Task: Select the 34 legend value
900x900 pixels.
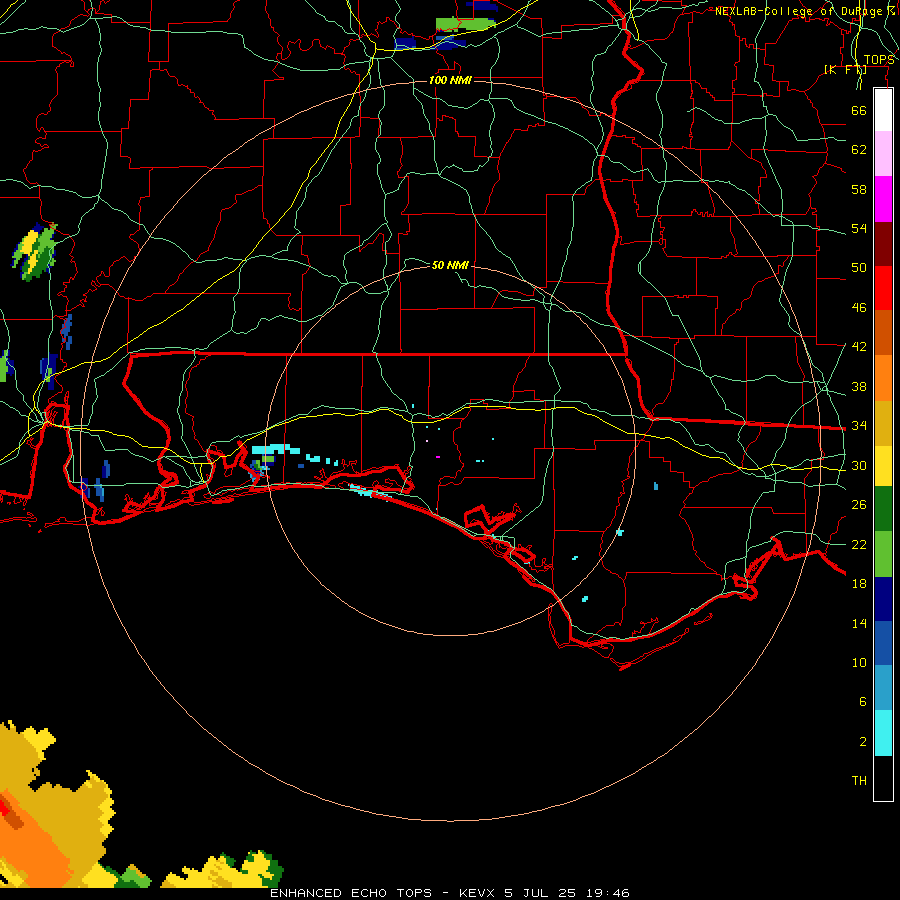Action: (859, 426)
